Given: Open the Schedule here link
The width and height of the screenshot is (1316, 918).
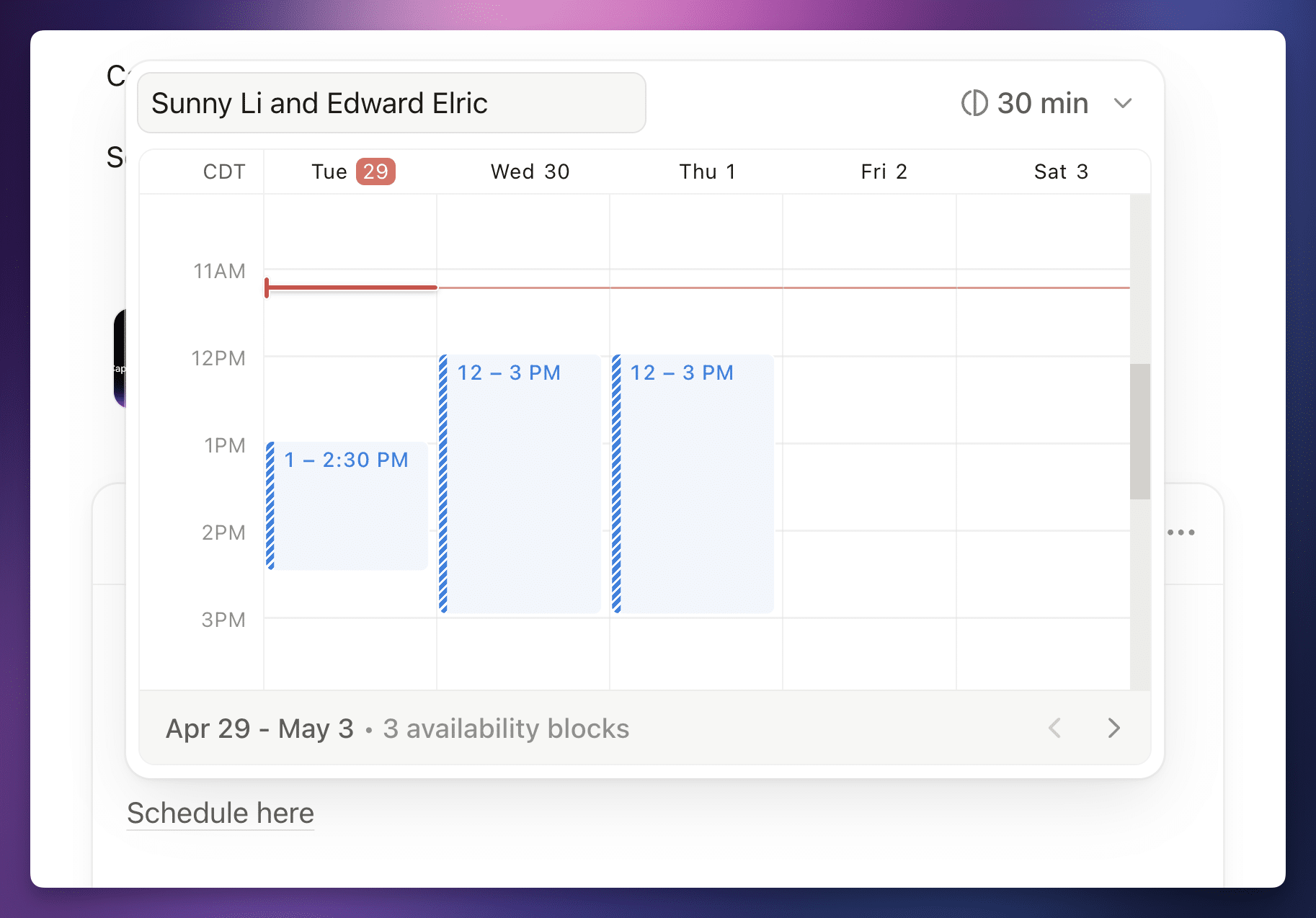Looking at the screenshot, I should tap(221, 813).
